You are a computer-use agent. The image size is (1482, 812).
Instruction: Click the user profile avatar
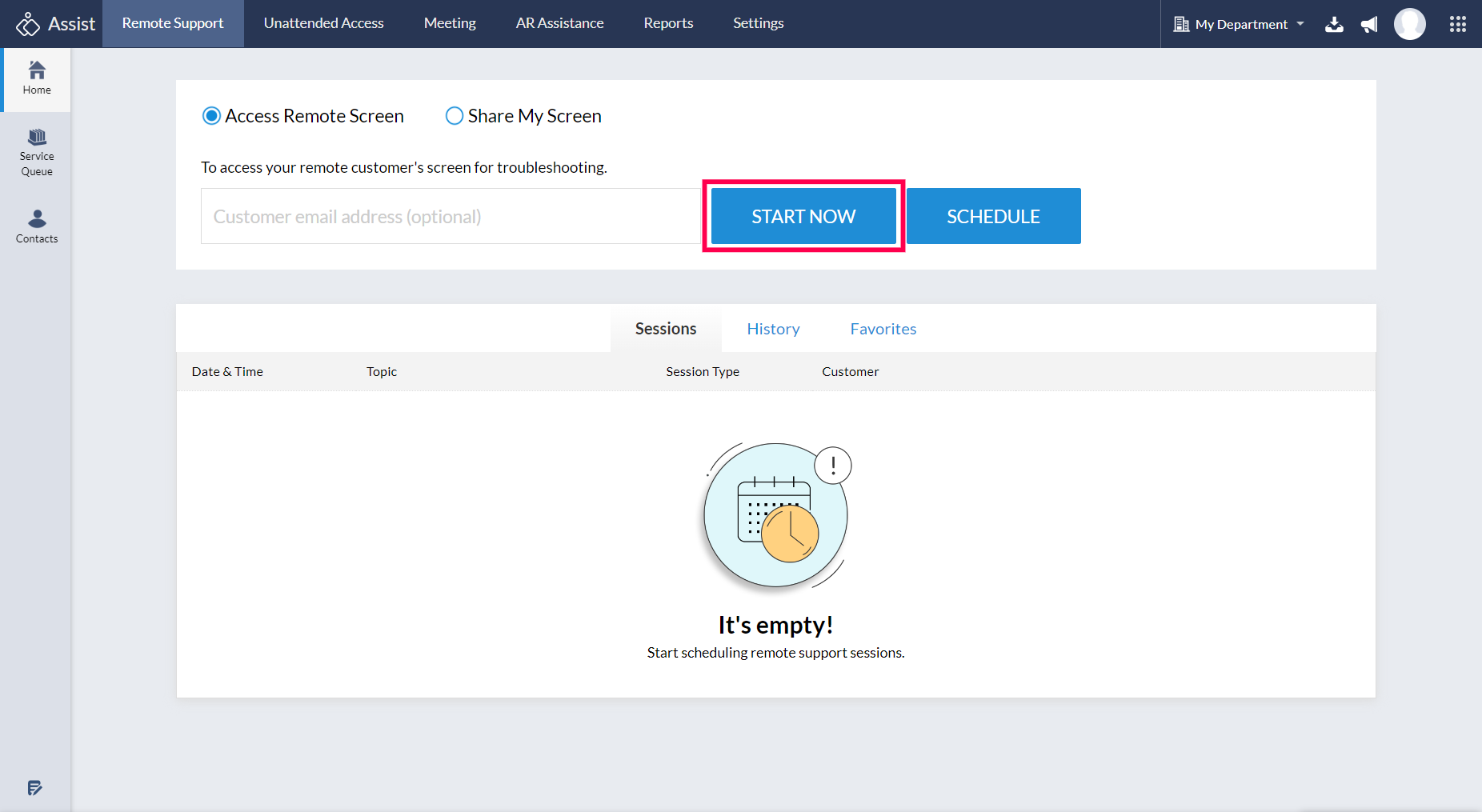pyautogui.click(x=1409, y=24)
